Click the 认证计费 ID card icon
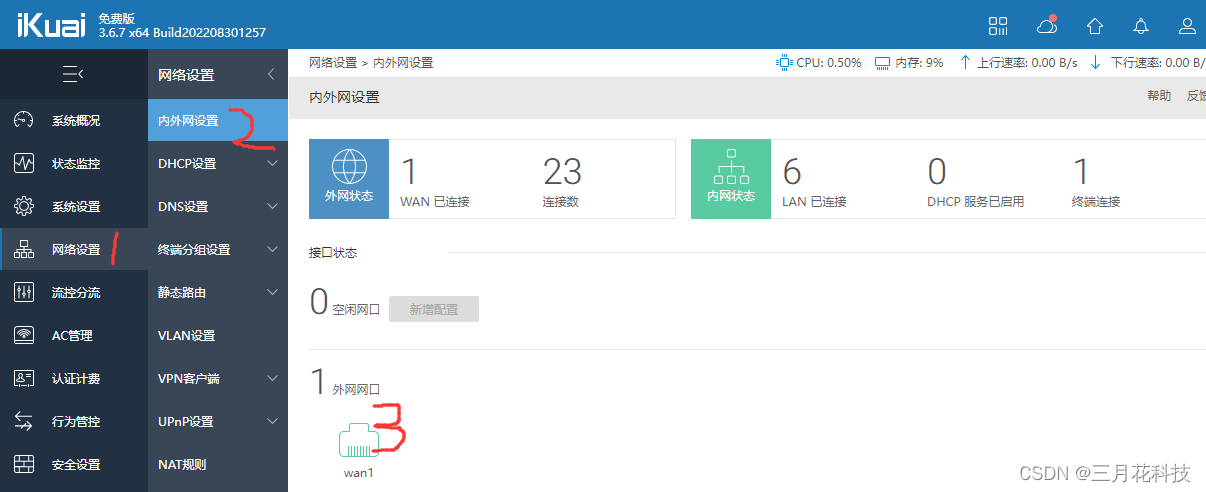Image resolution: width=1206 pixels, height=492 pixels. 24,379
